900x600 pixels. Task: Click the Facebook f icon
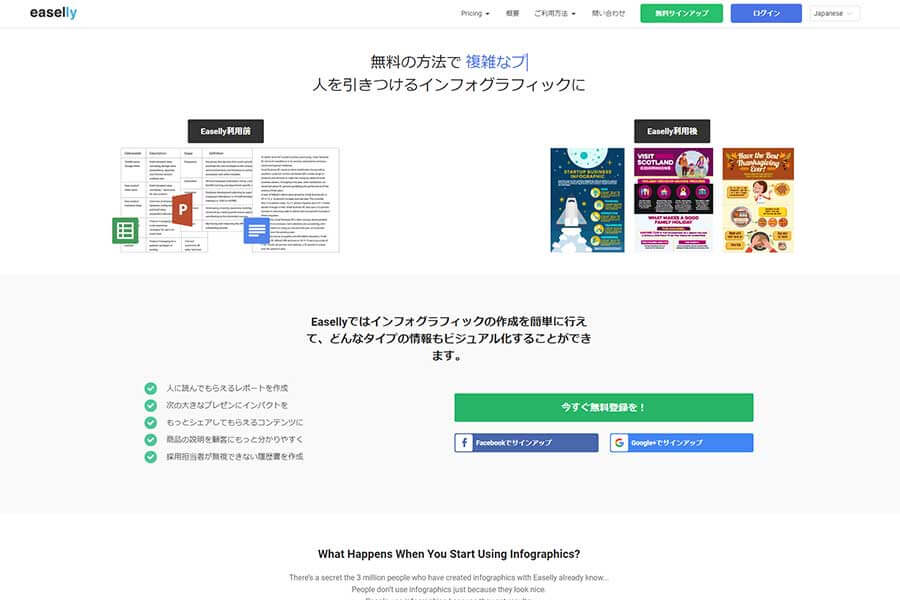click(464, 443)
